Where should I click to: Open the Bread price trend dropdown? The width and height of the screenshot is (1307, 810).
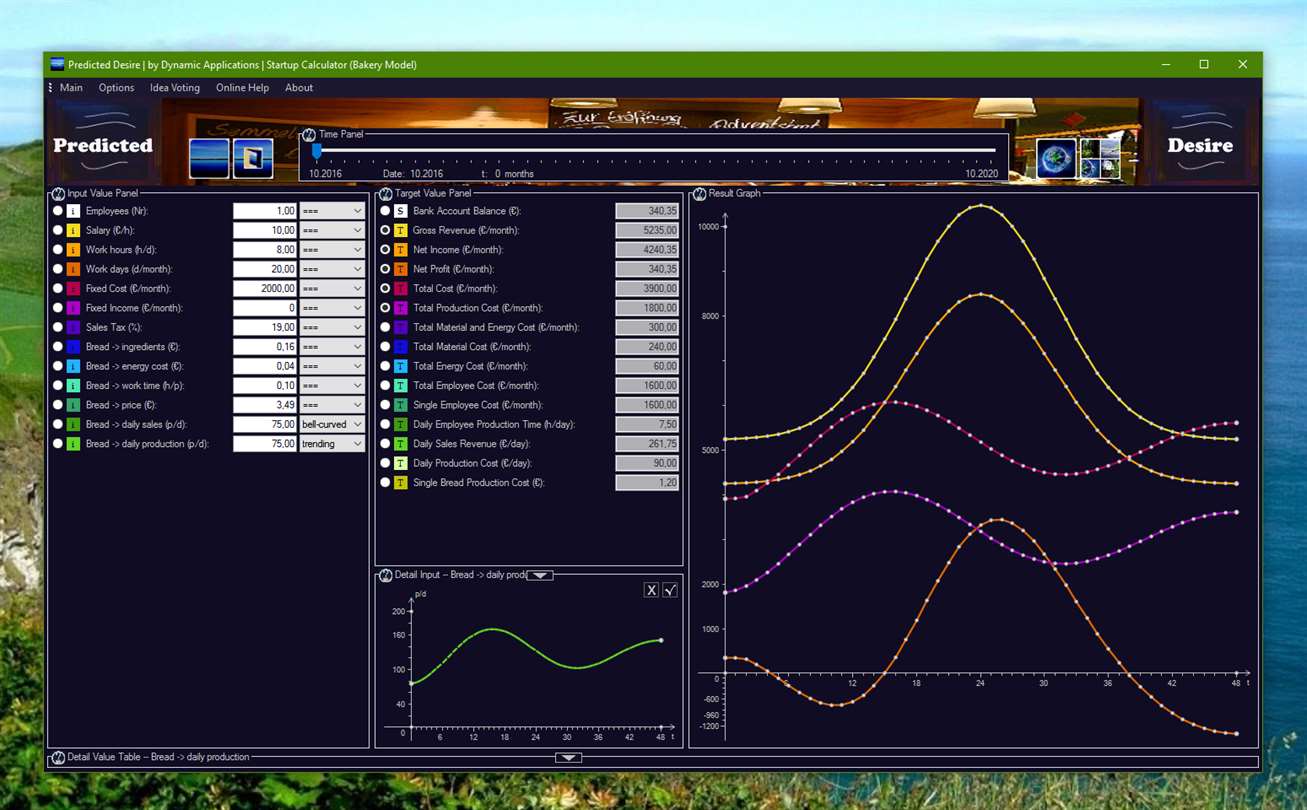[332, 405]
